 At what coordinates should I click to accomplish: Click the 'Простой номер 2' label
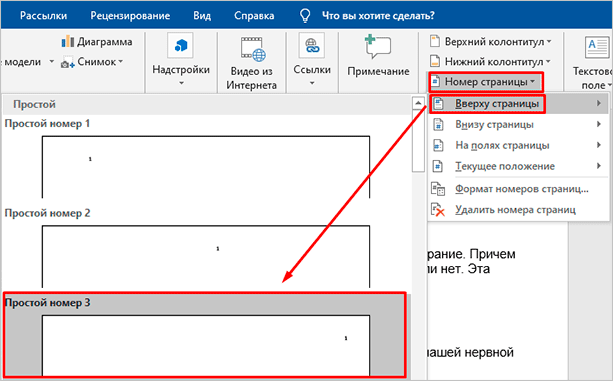pyautogui.click(x=47, y=213)
